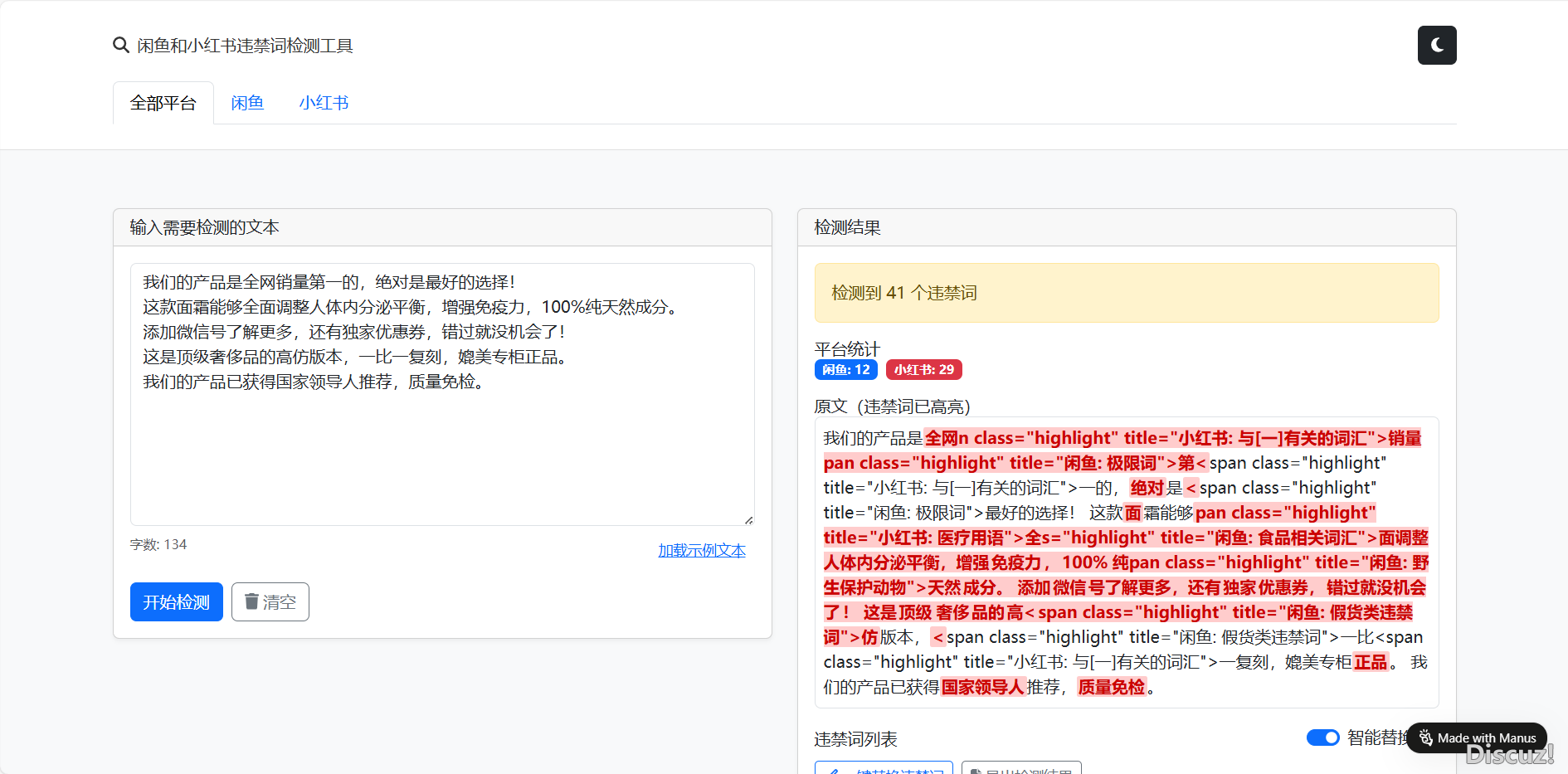Switch to the 全部平台 tab

(163, 103)
